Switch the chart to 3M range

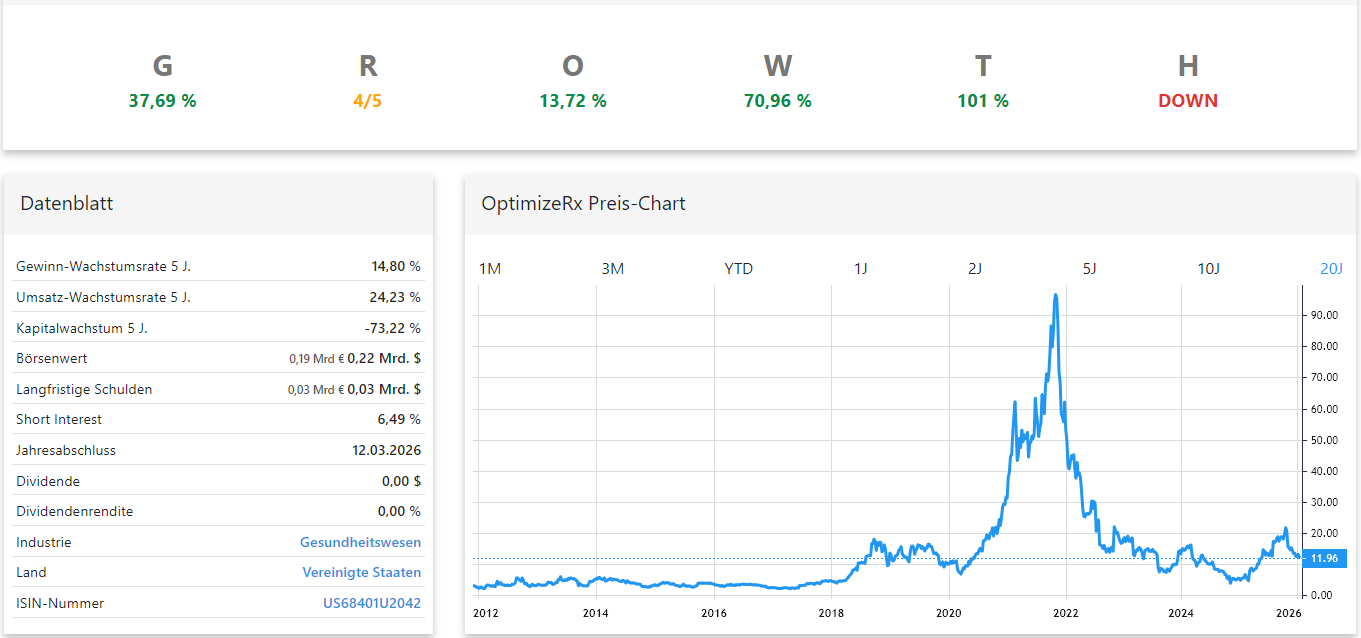tap(612, 268)
